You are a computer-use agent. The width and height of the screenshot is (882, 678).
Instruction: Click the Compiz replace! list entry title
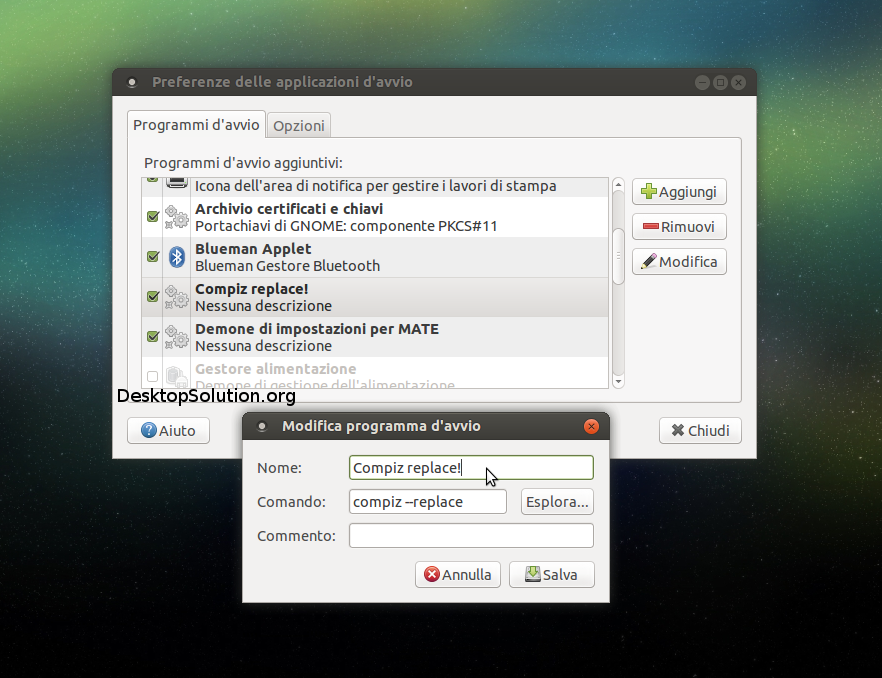[x=251, y=289]
